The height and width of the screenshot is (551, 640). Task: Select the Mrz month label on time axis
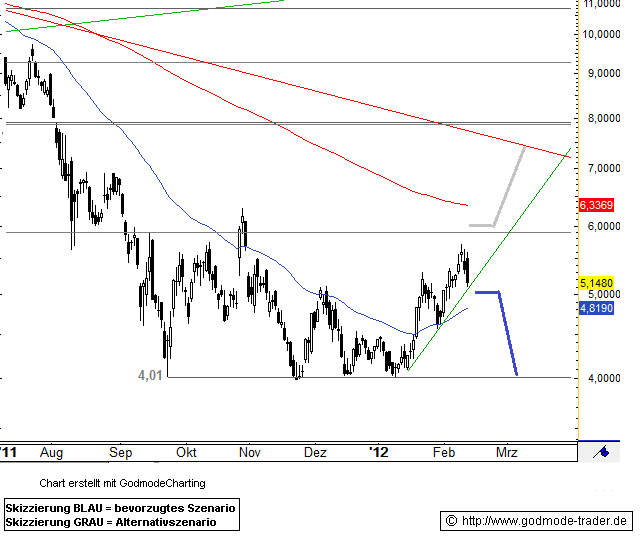tap(507, 452)
